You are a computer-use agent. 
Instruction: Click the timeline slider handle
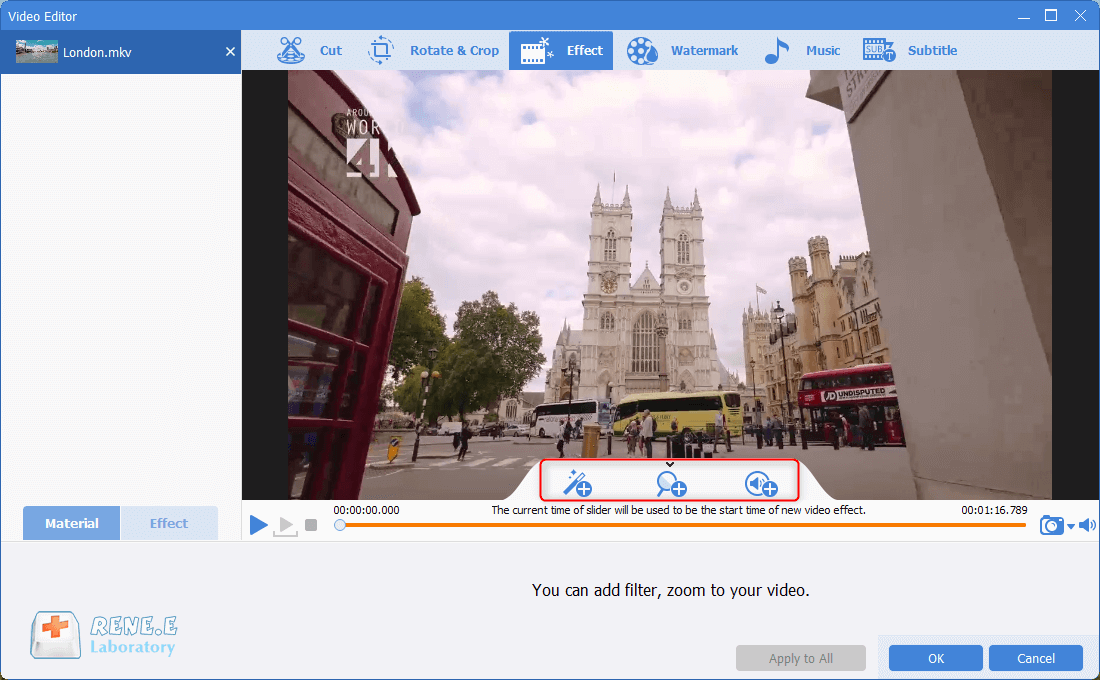pyautogui.click(x=340, y=525)
